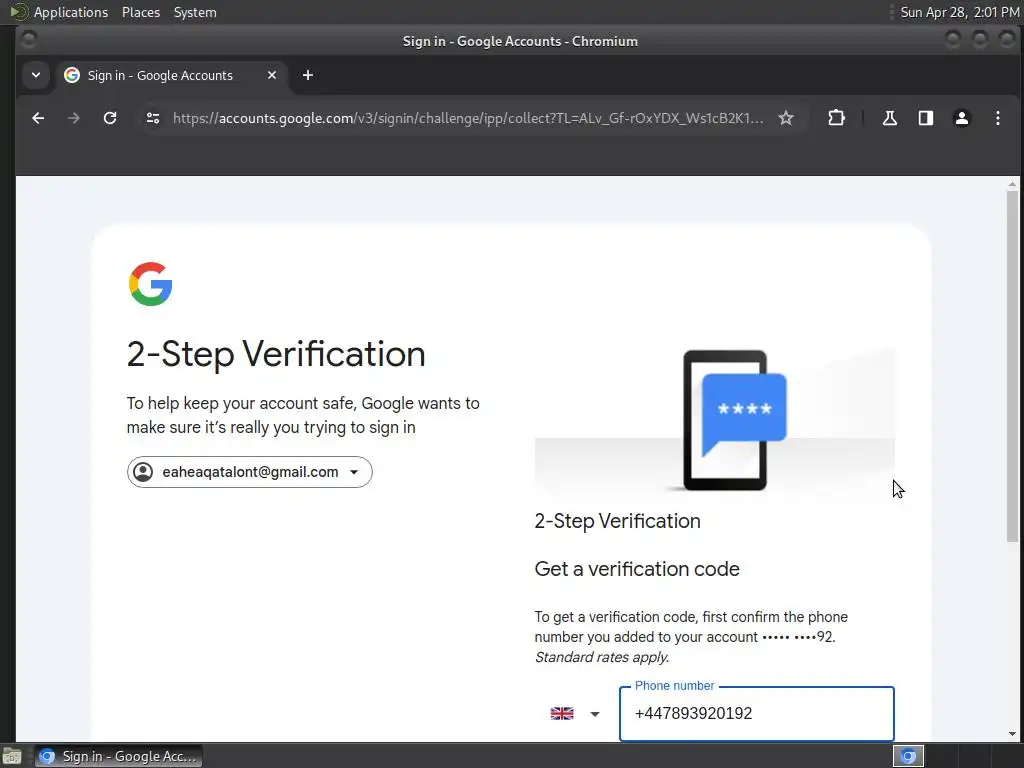Click the 'Get a verification code' heading

[x=637, y=569]
